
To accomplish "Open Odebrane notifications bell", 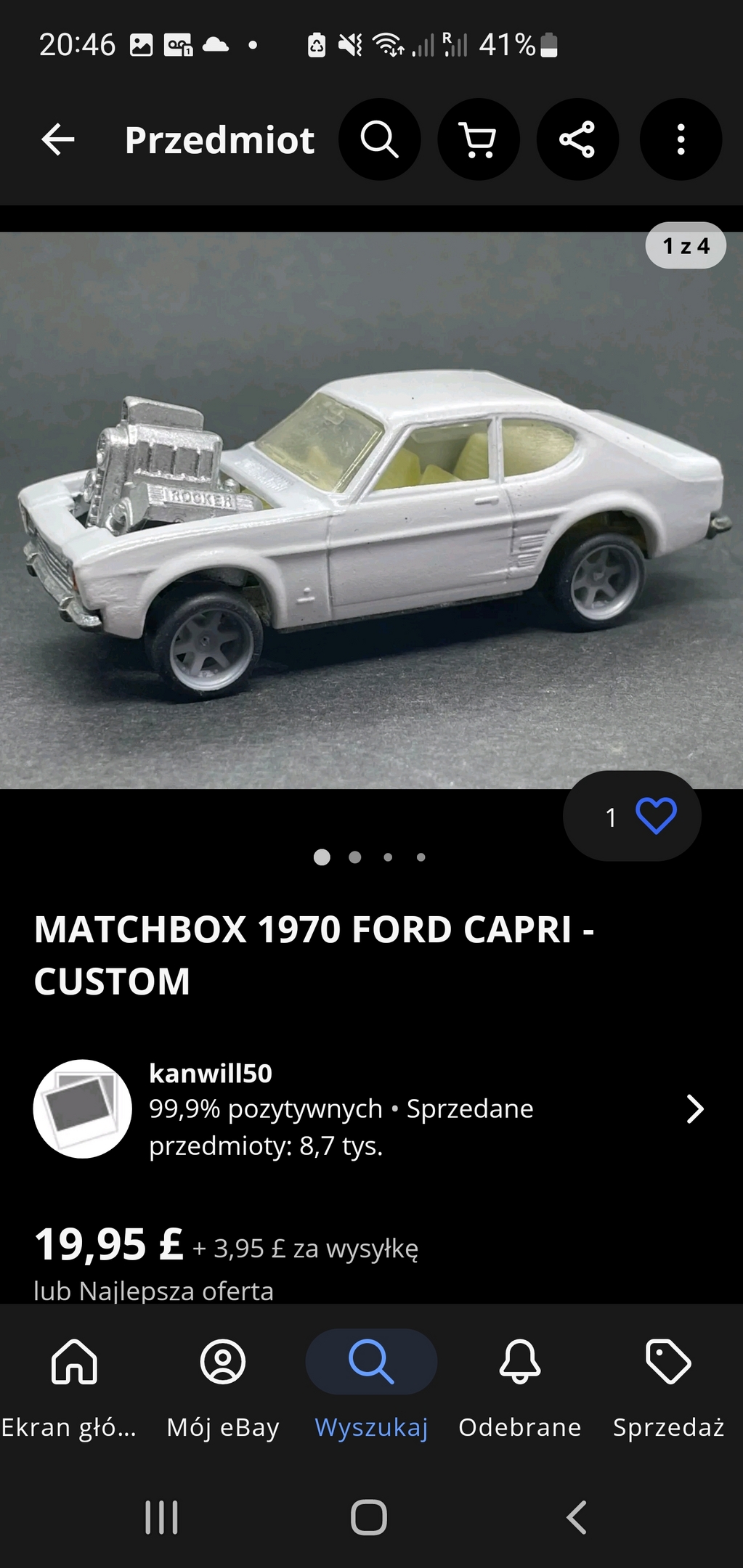I will pyautogui.click(x=520, y=1387).
